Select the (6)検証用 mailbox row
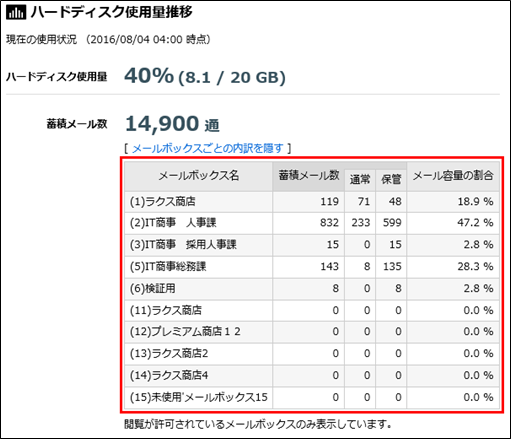The width and height of the screenshot is (511, 439). tap(312, 289)
